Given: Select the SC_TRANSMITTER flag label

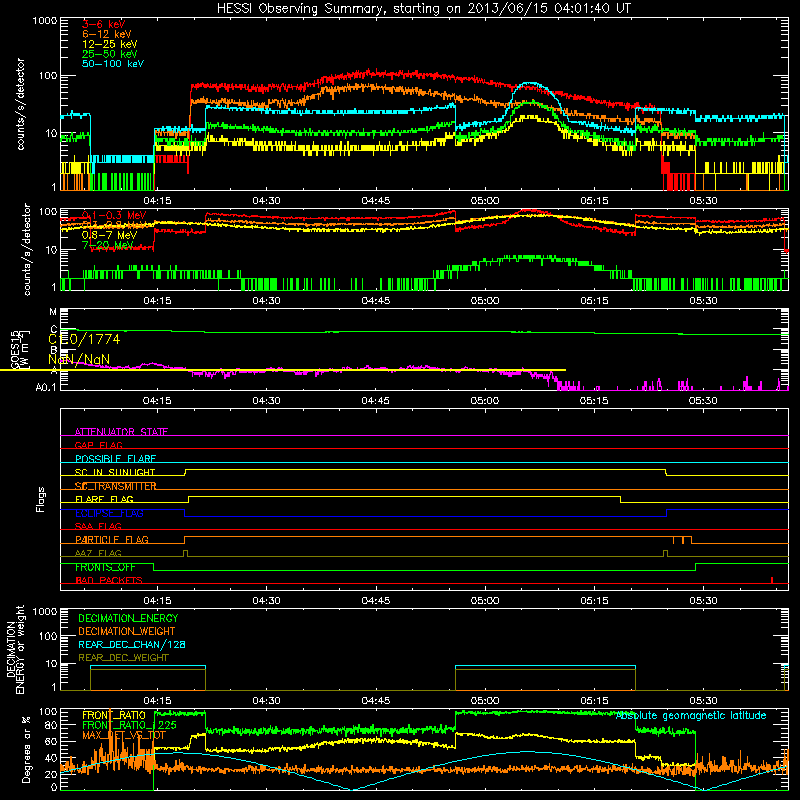Looking at the screenshot, I should pyautogui.click(x=115, y=486).
